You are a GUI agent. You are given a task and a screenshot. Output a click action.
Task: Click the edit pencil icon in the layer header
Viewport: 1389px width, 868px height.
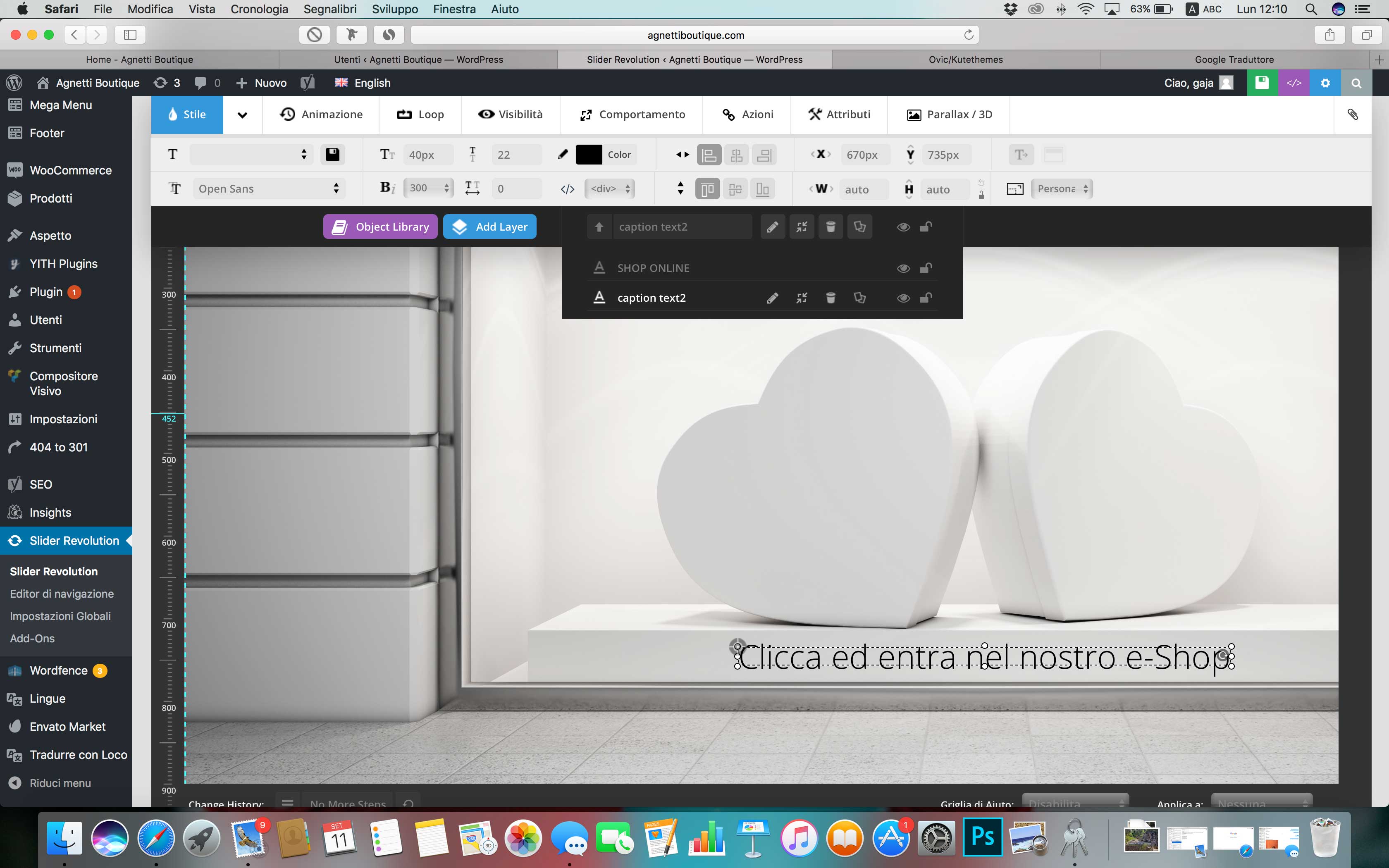(x=773, y=227)
